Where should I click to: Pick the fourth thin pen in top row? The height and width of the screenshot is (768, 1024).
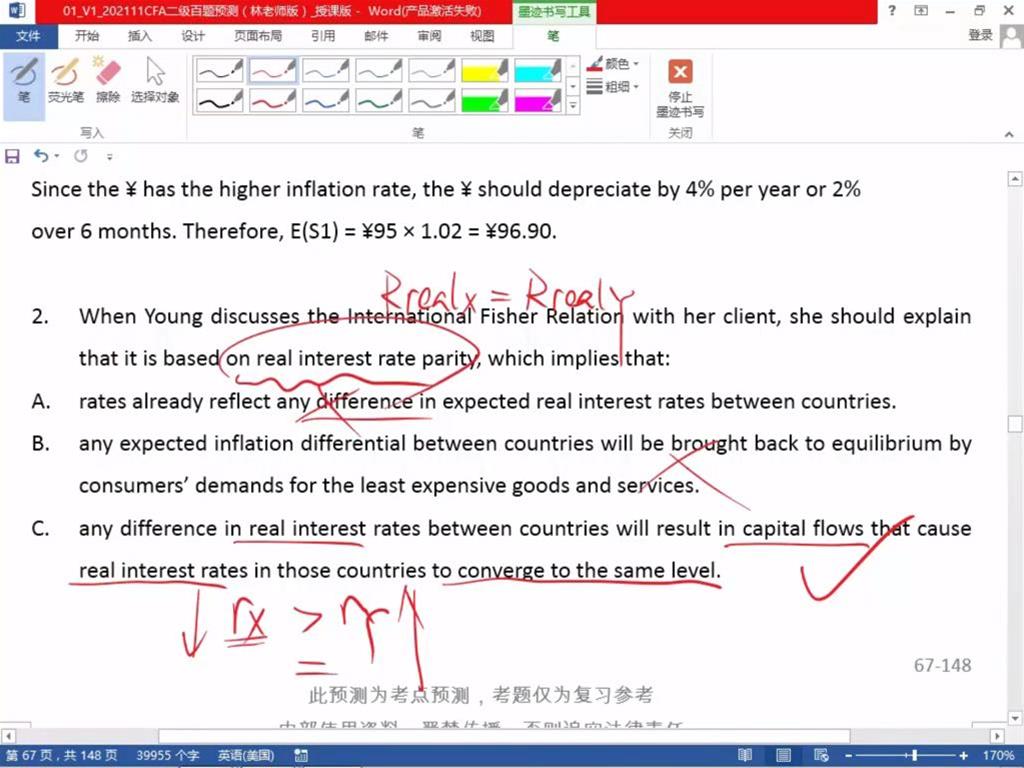(x=378, y=70)
